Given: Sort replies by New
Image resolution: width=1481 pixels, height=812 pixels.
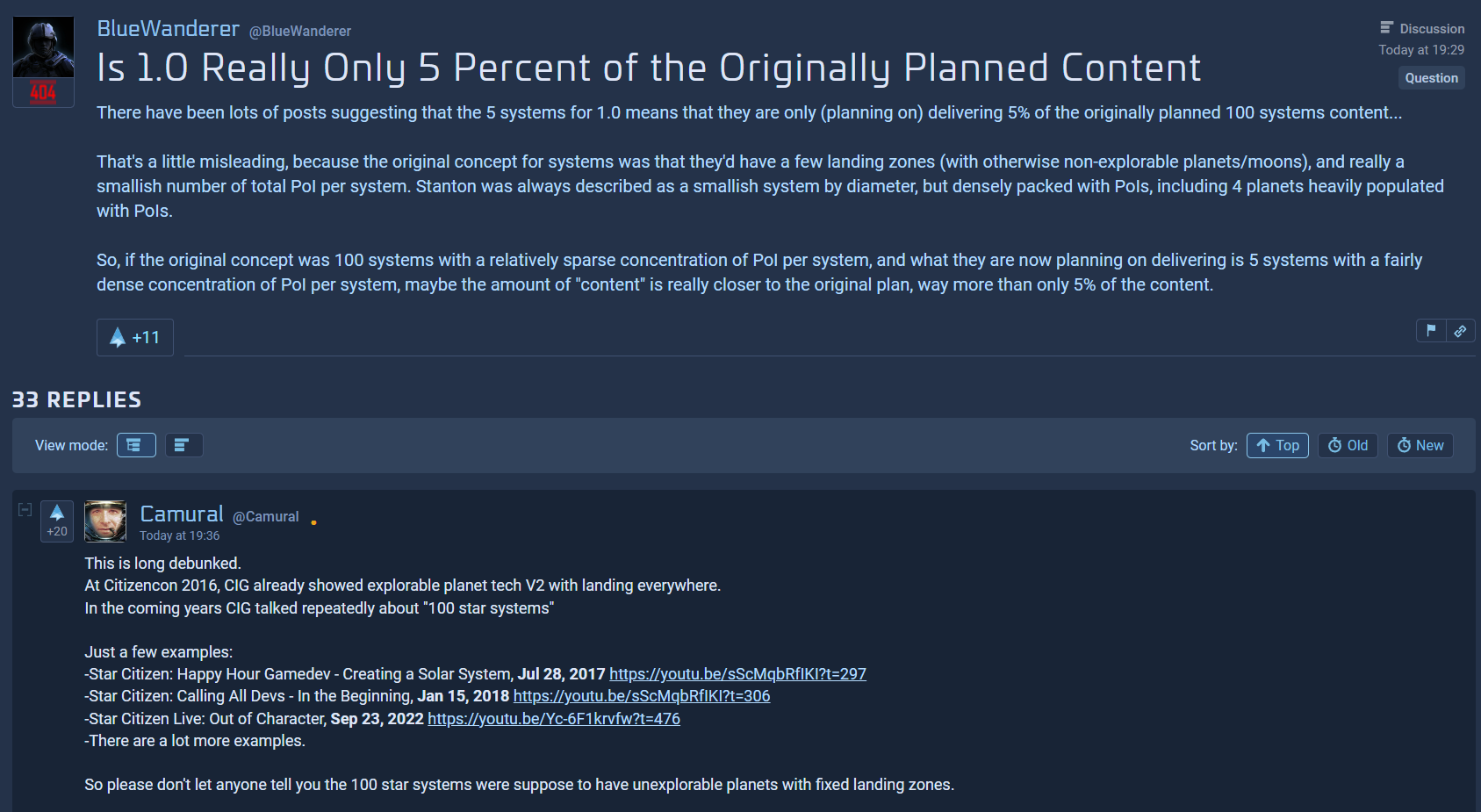Looking at the screenshot, I should click(x=1420, y=445).
